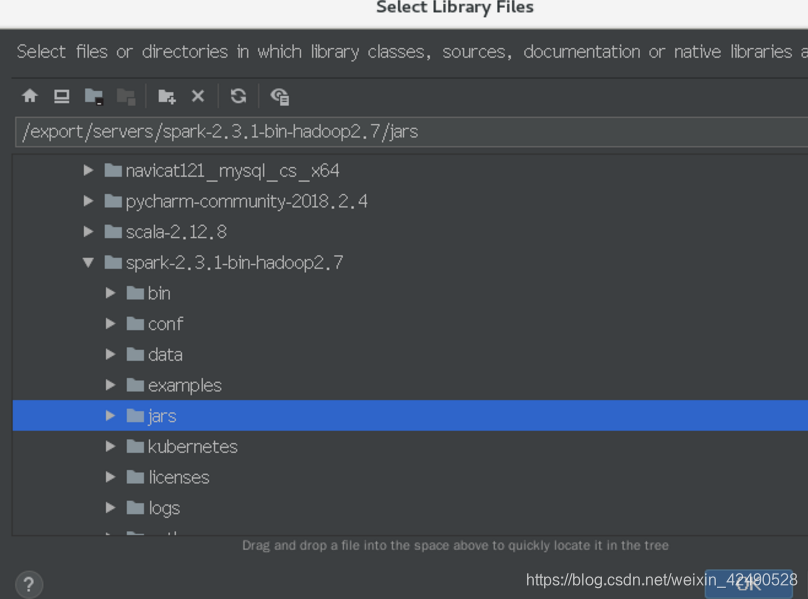This screenshot has width=808, height=599.
Task: Select the conf folder name
Action: coord(165,324)
